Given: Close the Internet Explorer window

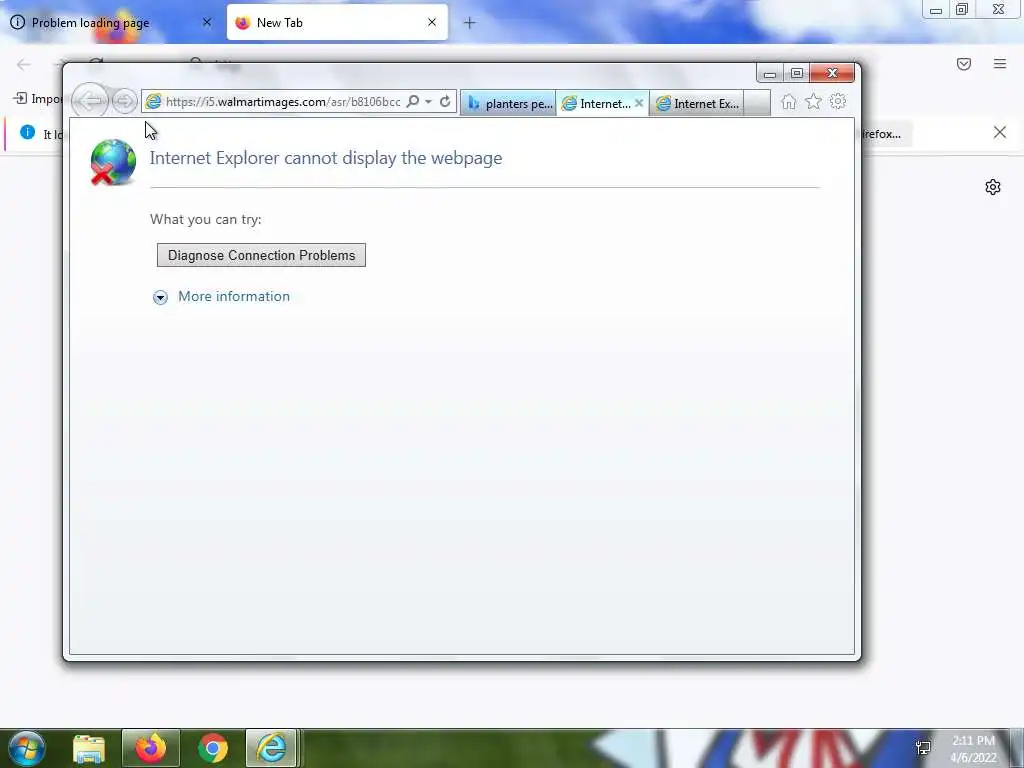Looking at the screenshot, I should 832,73.
